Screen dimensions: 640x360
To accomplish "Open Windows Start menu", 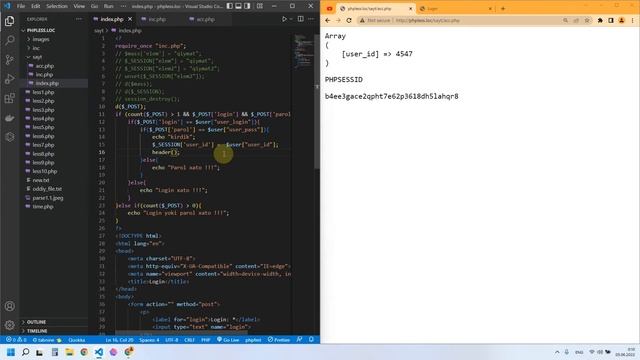I will click(x=11, y=352).
